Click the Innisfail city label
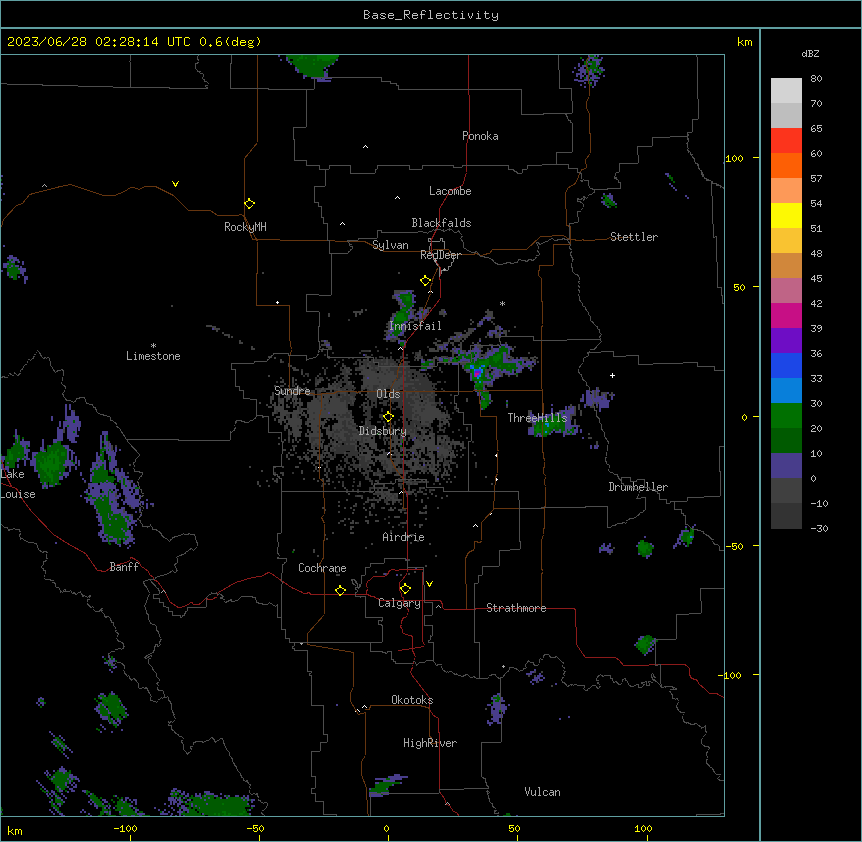The width and height of the screenshot is (862, 842). pyautogui.click(x=415, y=326)
